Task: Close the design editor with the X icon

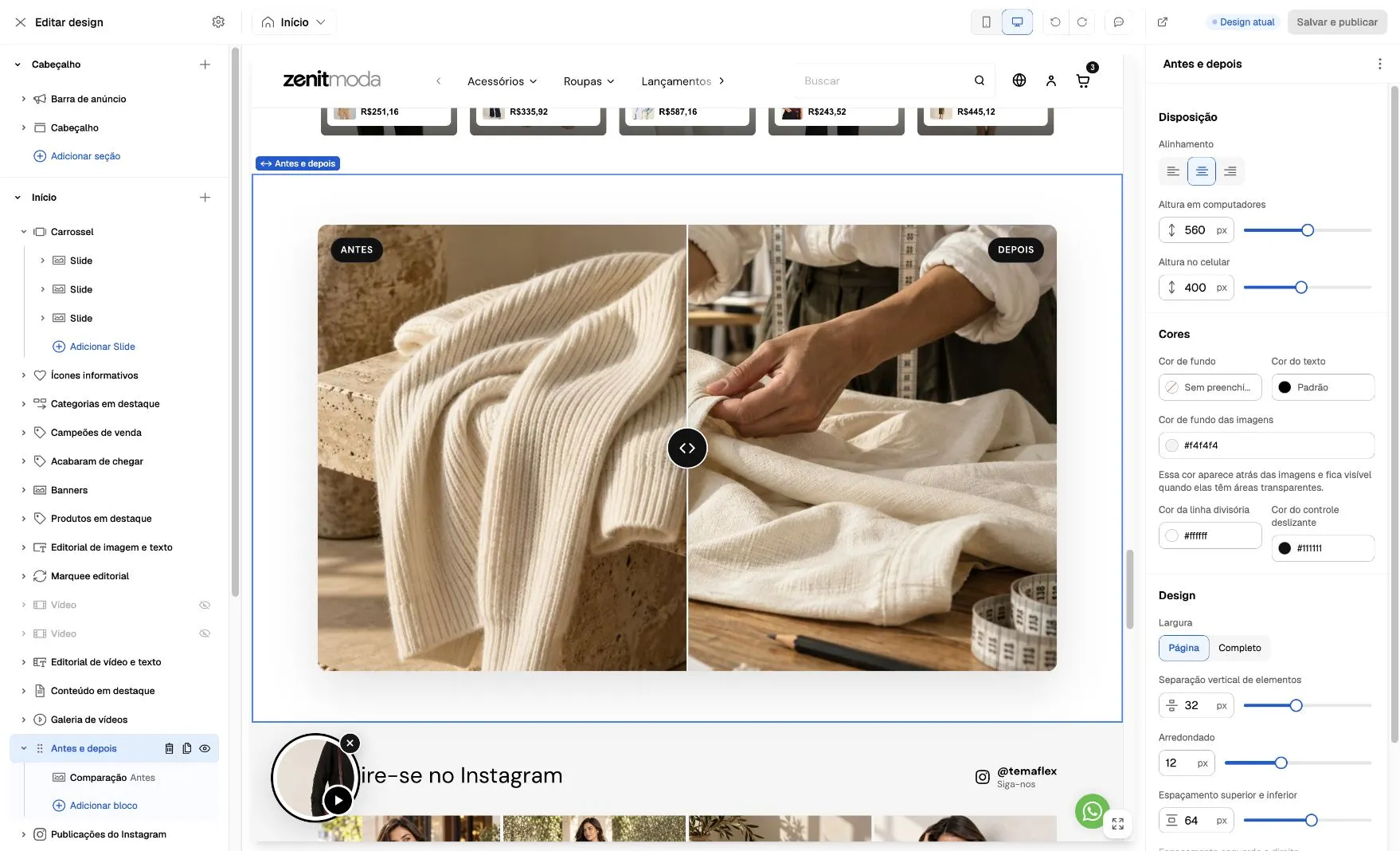Action: point(21,22)
